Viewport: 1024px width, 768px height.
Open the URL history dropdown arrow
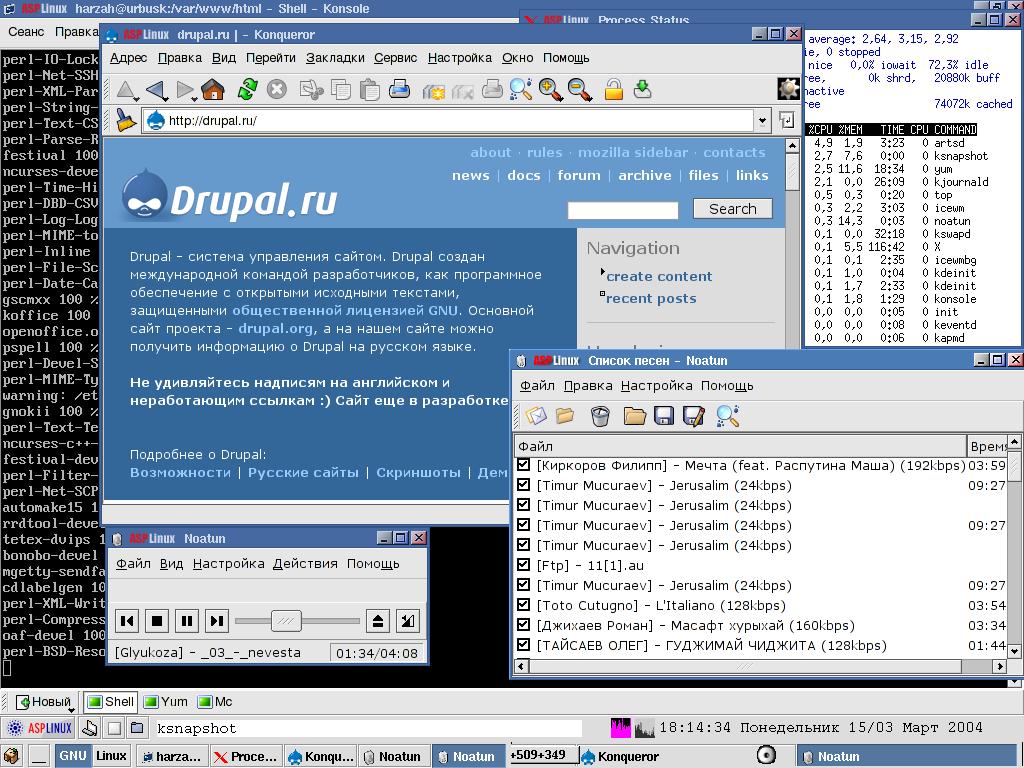point(762,121)
